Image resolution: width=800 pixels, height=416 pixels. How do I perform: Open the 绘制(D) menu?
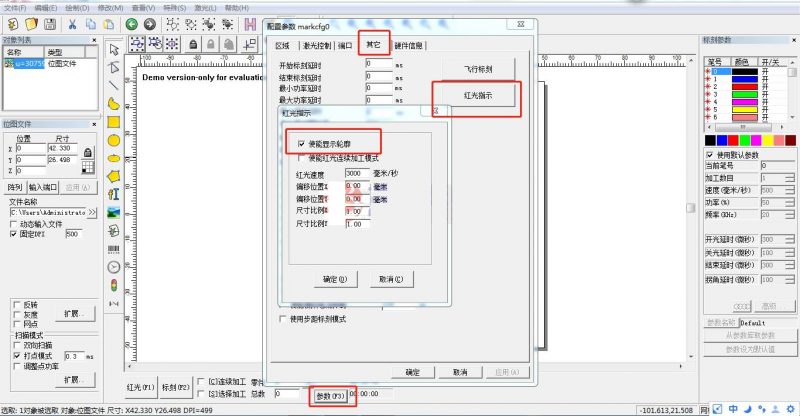click(x=77, y=8)
